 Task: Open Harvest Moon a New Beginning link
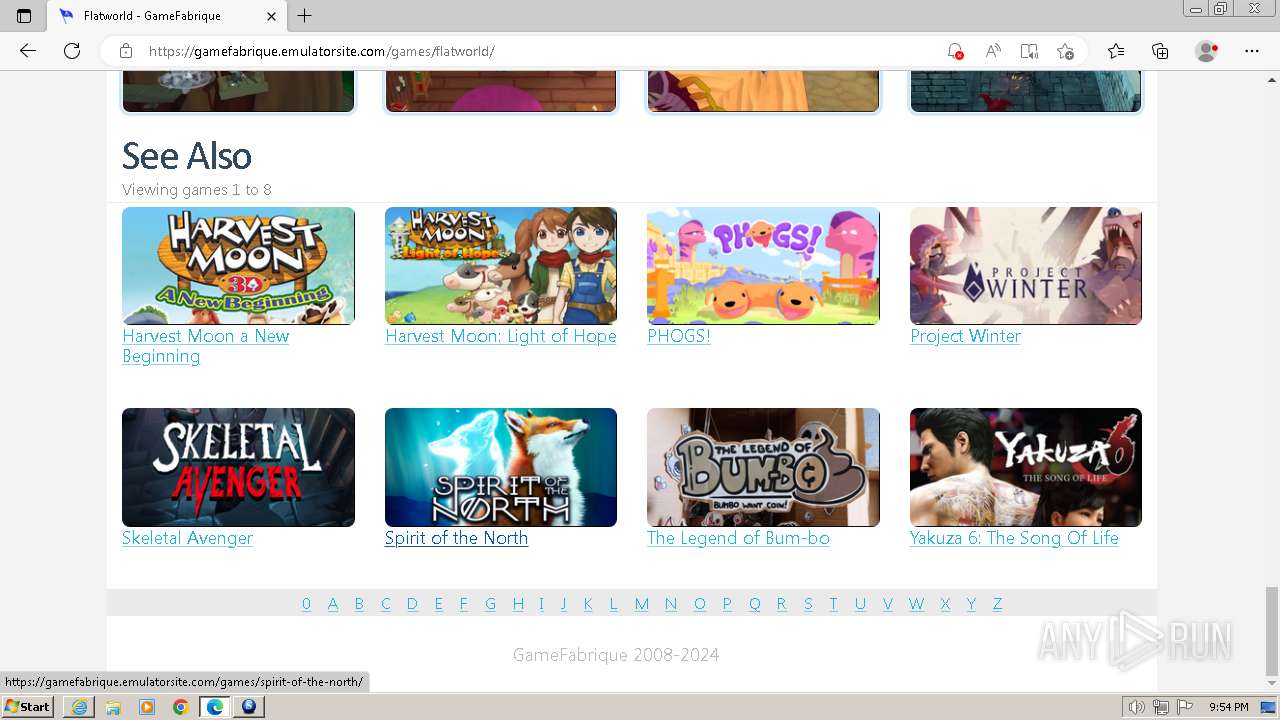[x=205, y=346]
